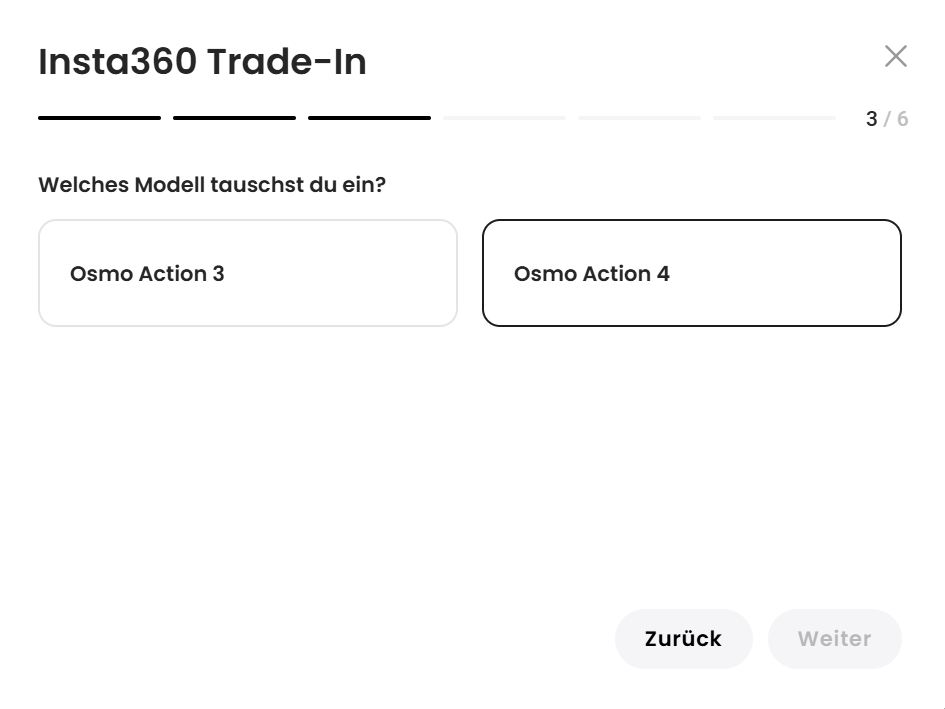Click the question "Welches Modell tauschst du ein?"
Viewport: 945px width, 709px height.
click(211, 185)
